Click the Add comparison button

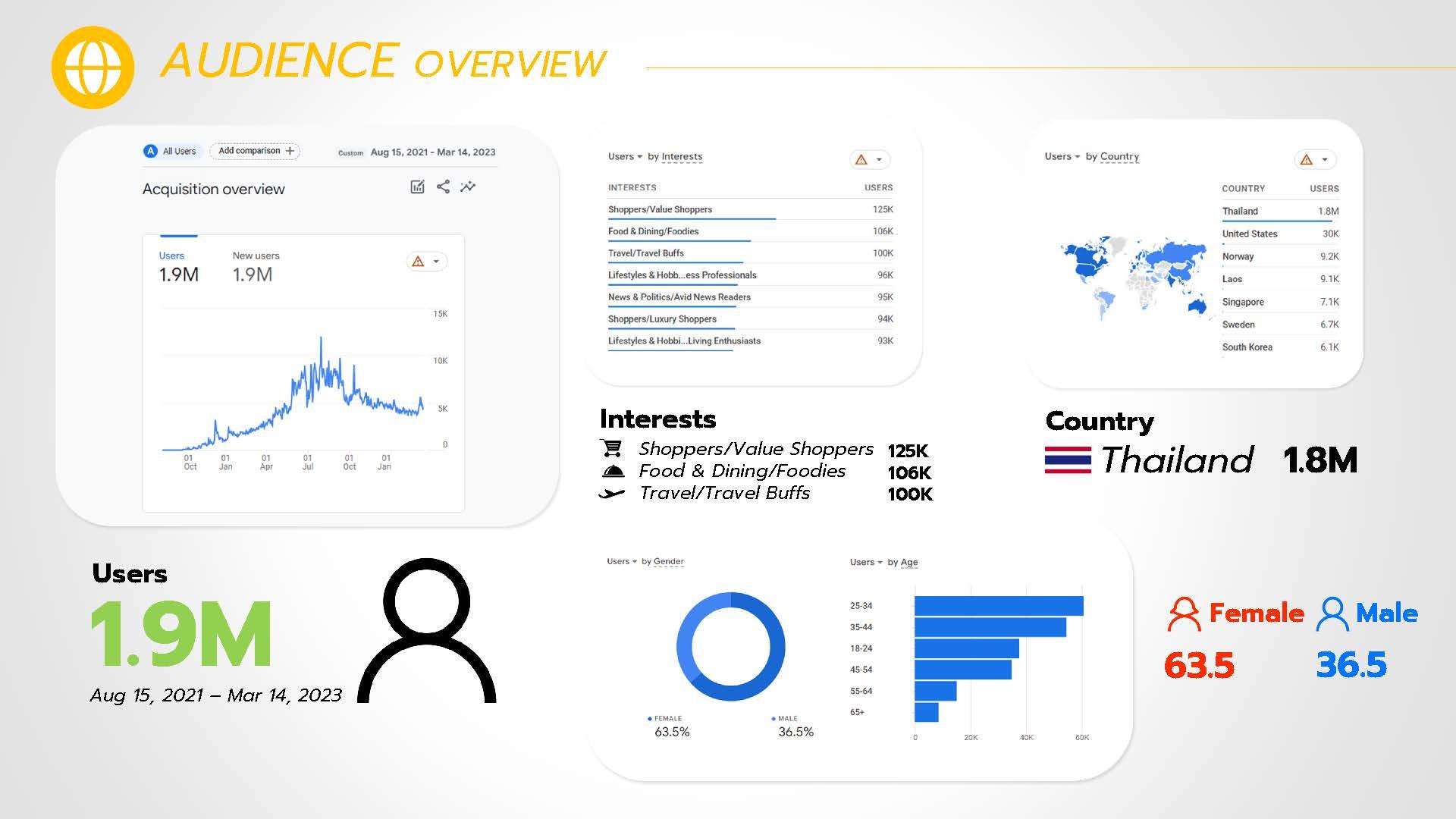pyautogui.click(x=255, y=151)
